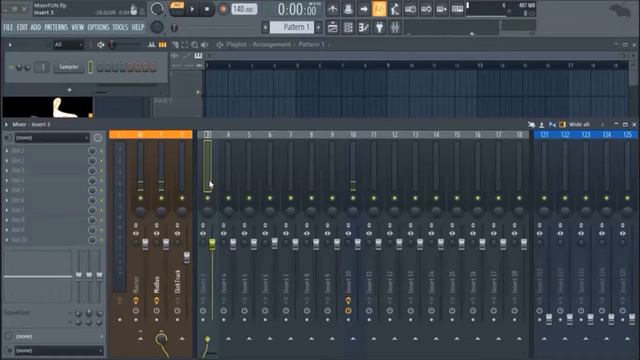Screen dimensions: 640x360
Task: Mute Insert 14 via its green light
Action: coord(436,198)
